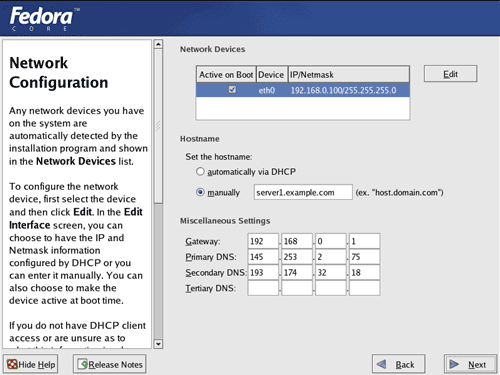Viewport: 500px width, 375px height.
Task: Toggle the eth0 Active on Boot checkbox
Action: click(232, 90)
